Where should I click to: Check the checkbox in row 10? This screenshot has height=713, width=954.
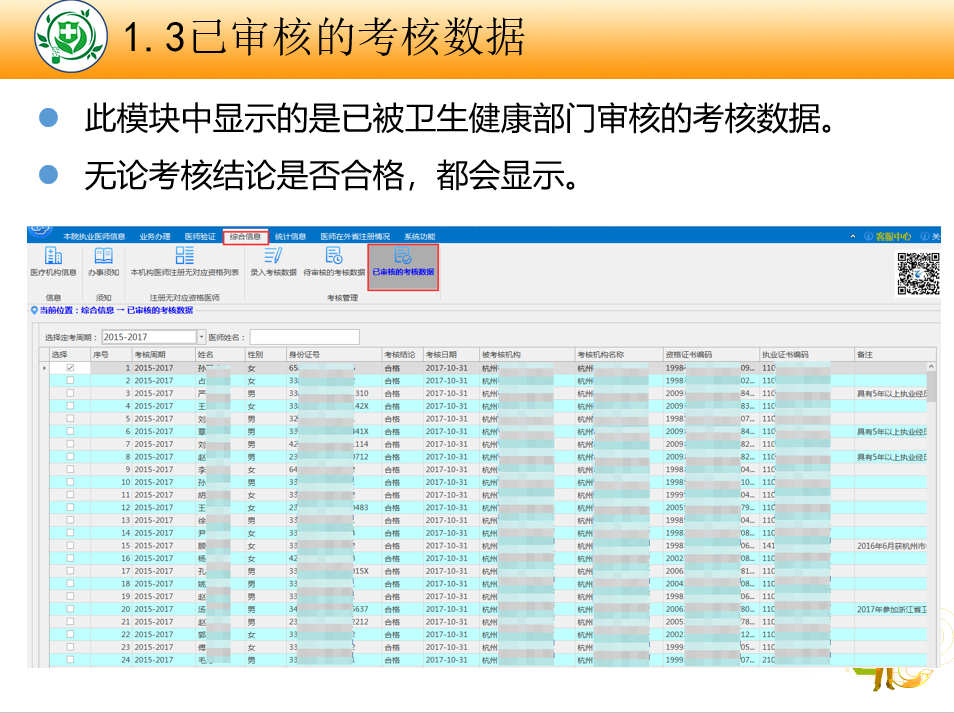pos(69,482)
